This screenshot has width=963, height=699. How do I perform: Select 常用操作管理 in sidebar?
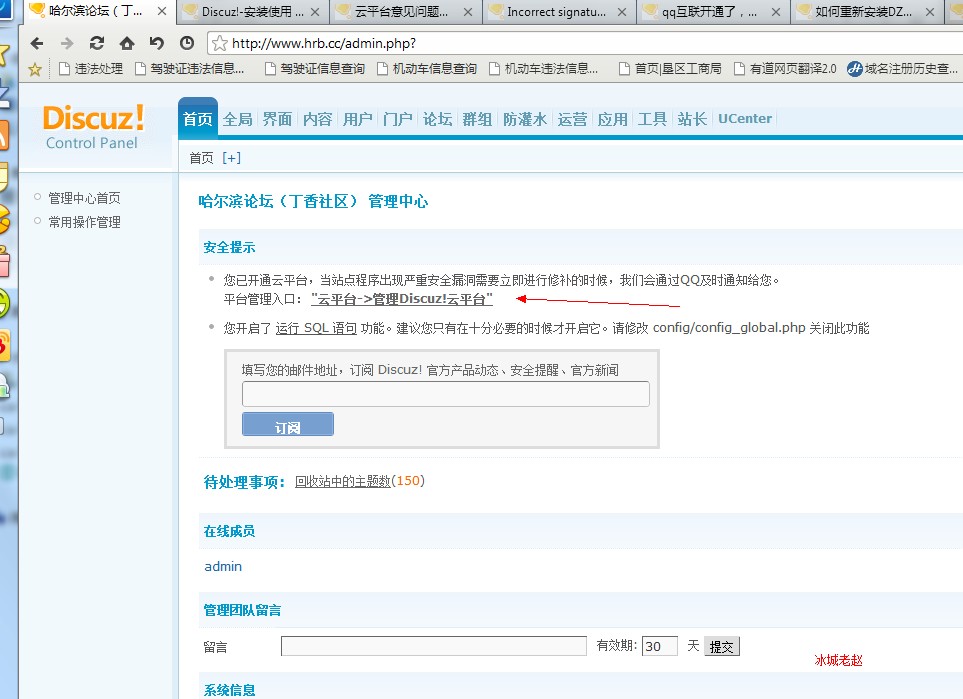[84, 222]
